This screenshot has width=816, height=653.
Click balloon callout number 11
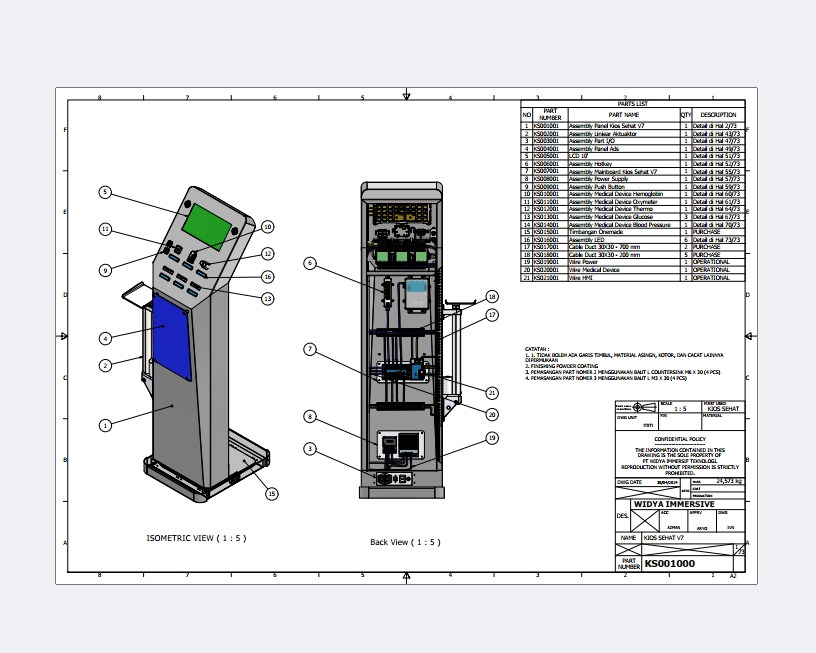[x=105, y=229]
